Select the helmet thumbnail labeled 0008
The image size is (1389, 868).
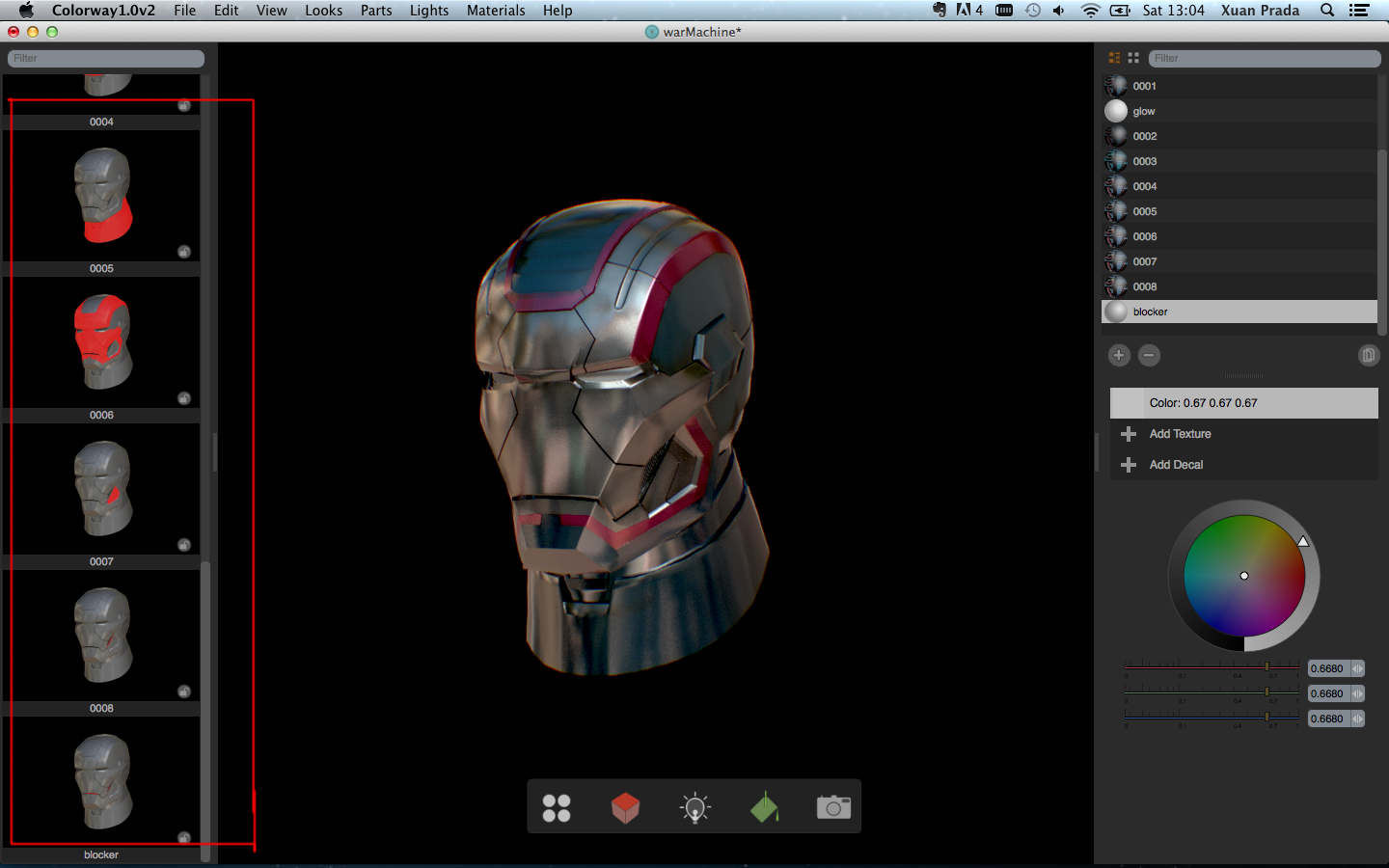(103, 635)
